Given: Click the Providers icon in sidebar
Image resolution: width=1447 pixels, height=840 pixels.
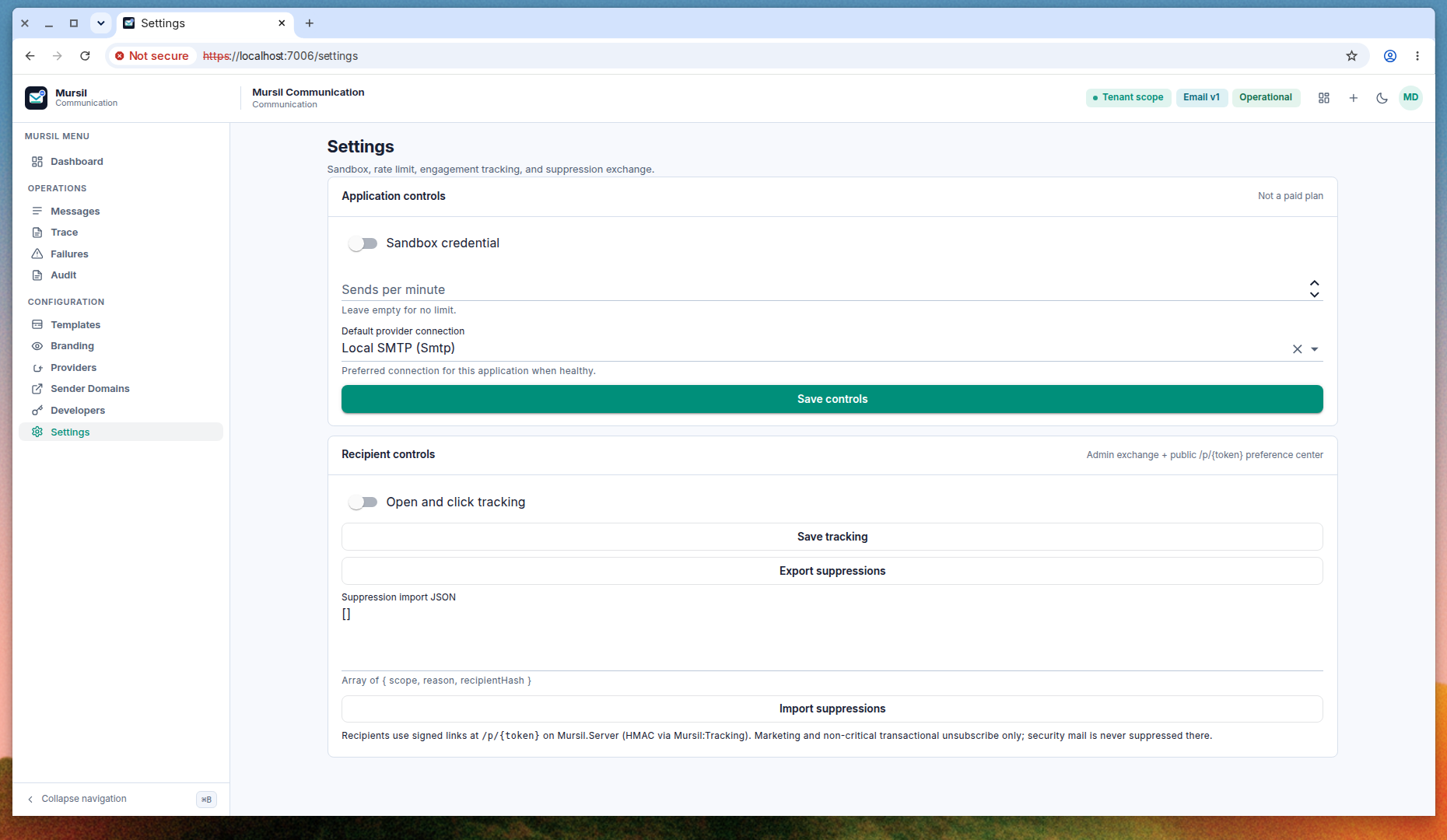Looking at the screenshot, I should click(37, 368).
